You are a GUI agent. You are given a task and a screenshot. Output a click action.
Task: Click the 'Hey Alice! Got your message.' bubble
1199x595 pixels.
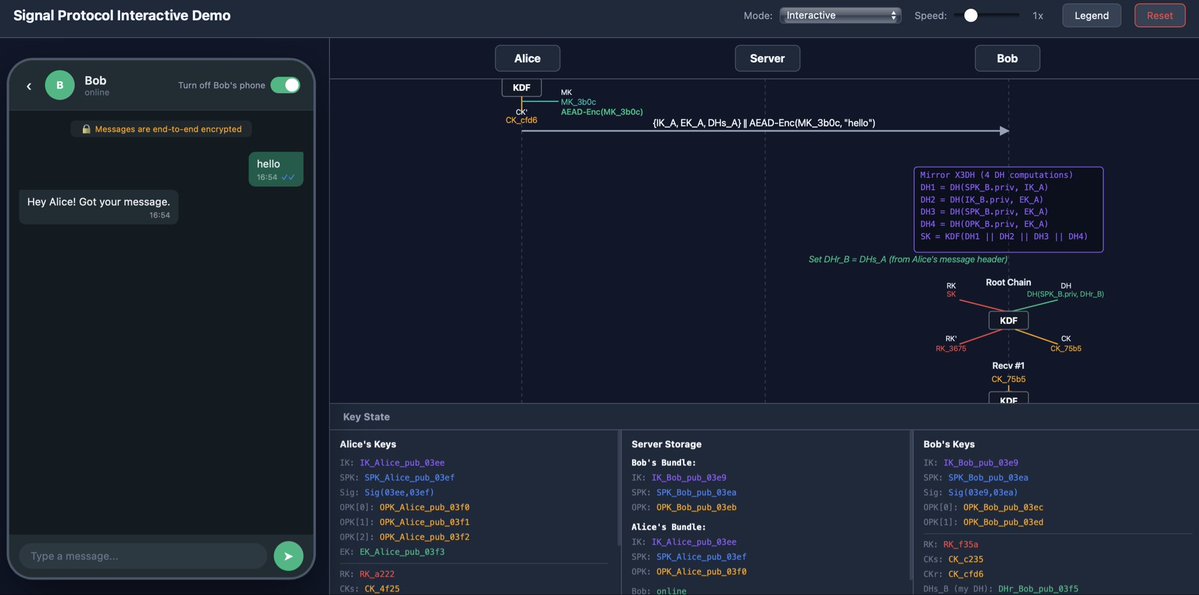point(99,207)
